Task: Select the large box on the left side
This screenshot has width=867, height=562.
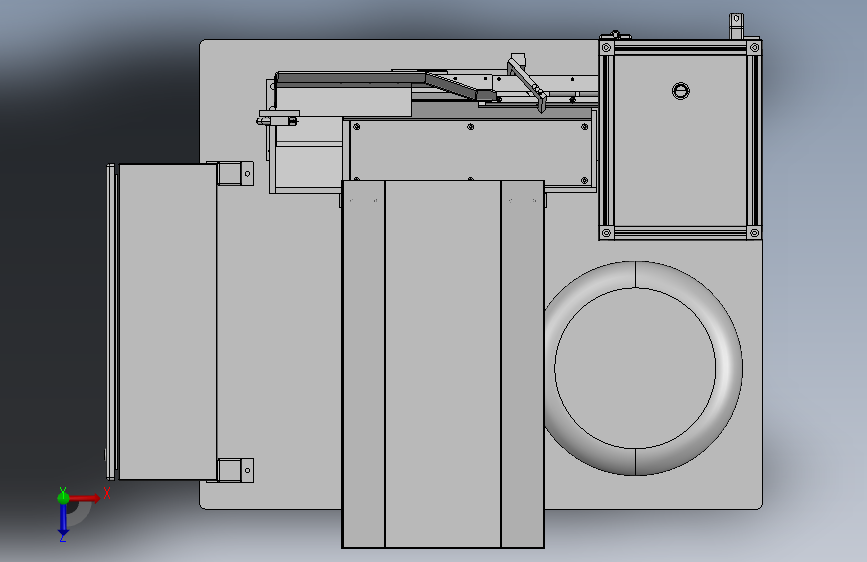Action: point(168,321)
